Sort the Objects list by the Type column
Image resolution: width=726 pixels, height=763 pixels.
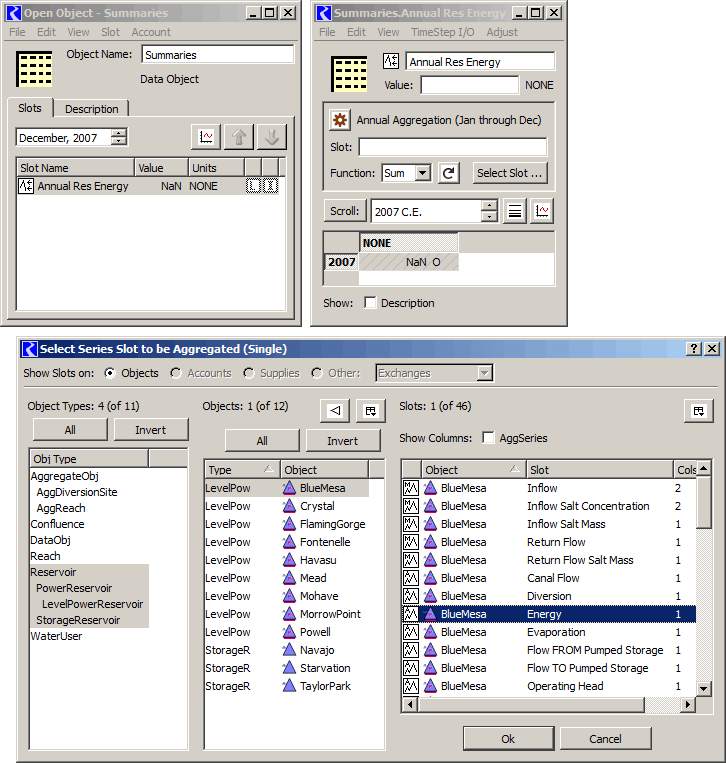(241, 470)
